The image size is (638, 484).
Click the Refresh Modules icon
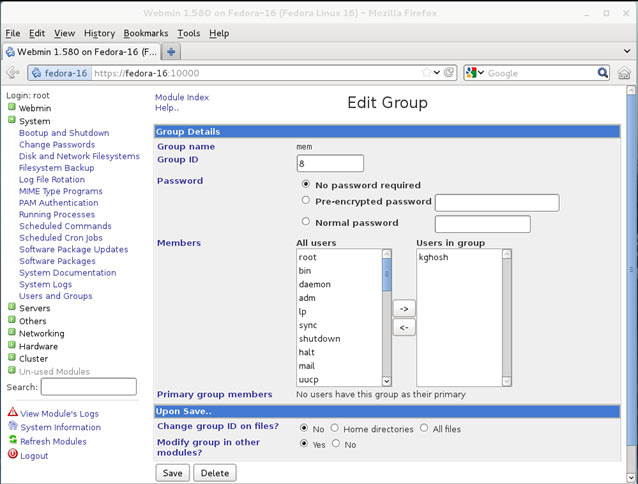coord(13,440)
